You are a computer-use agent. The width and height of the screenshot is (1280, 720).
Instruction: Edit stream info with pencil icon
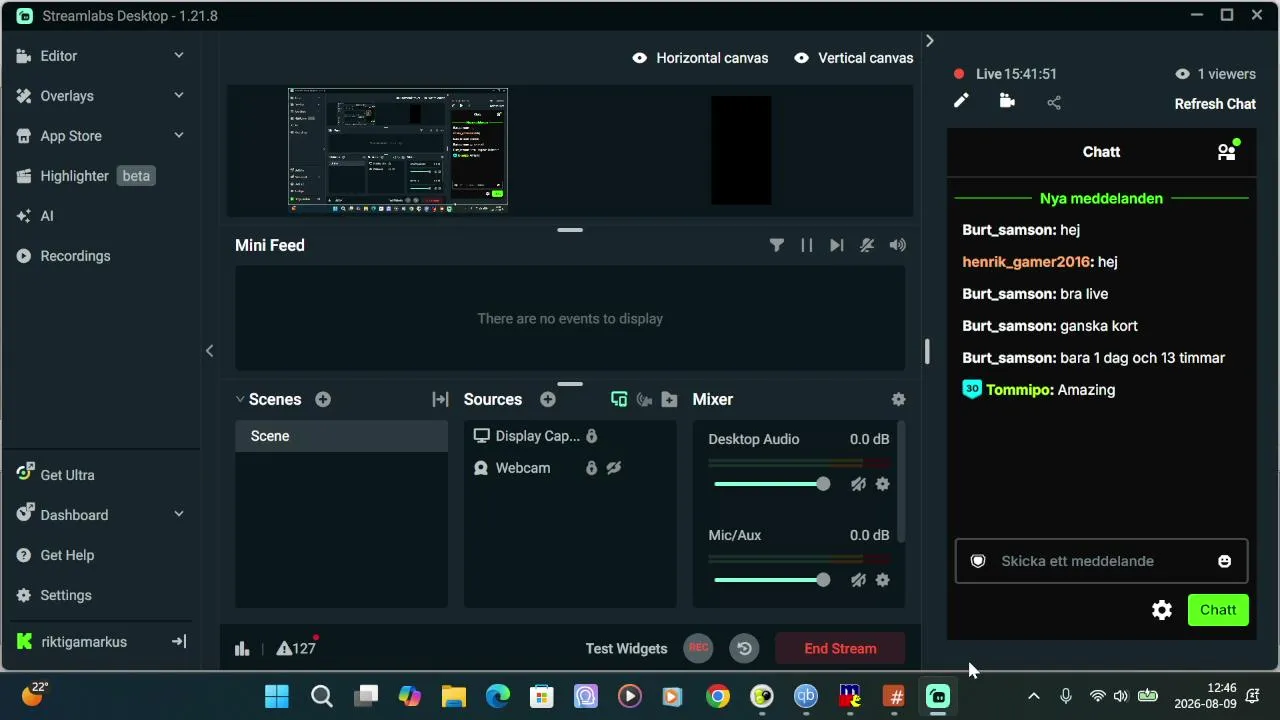pyautogui.click(x=961, y=101)
